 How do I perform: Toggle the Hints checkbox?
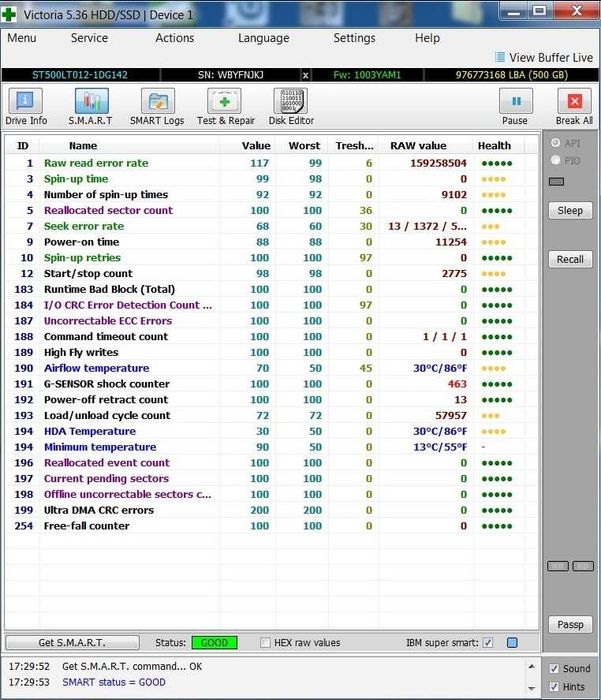pos(554,687)
